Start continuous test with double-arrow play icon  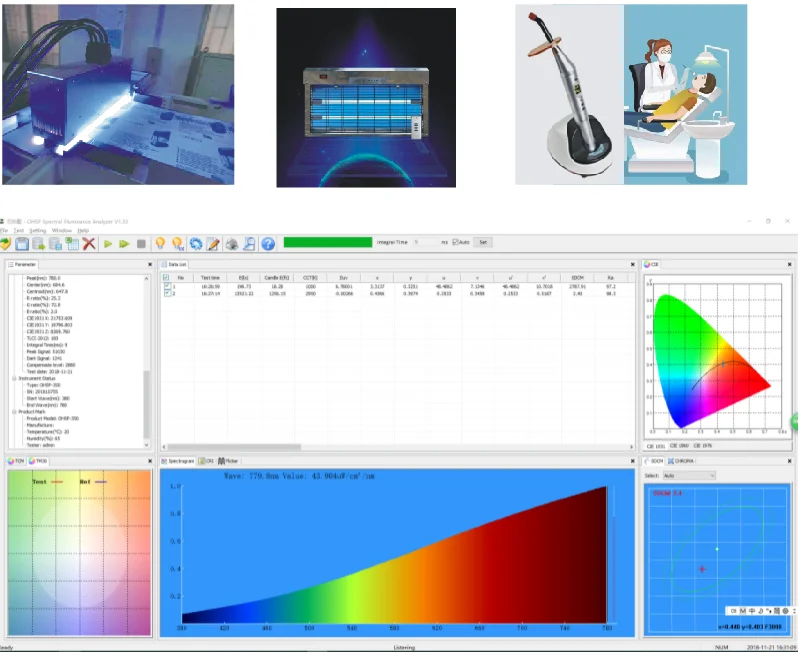[124, 244]
